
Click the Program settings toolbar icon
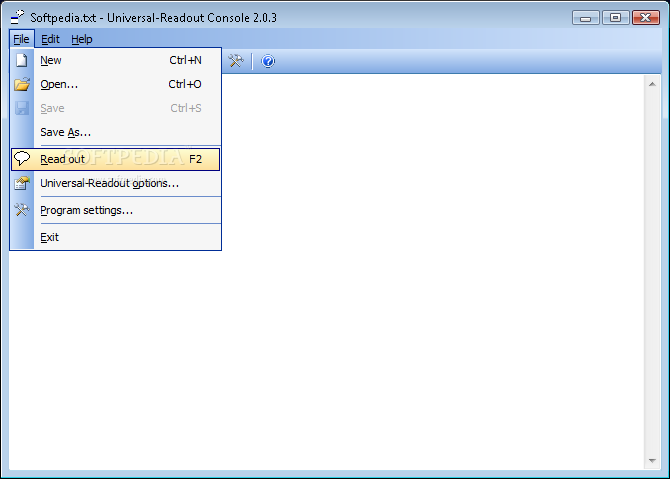235,61
